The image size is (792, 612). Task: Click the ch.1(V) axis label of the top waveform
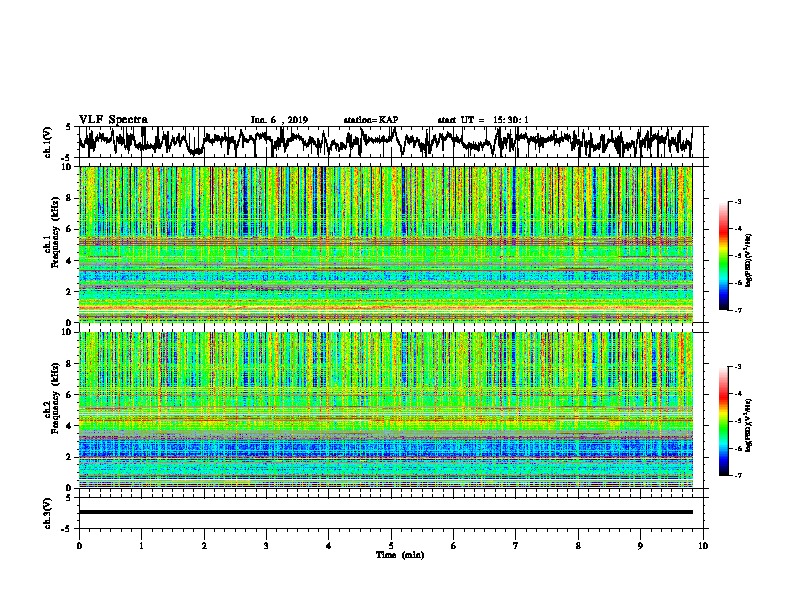click(x=48, y=142)
